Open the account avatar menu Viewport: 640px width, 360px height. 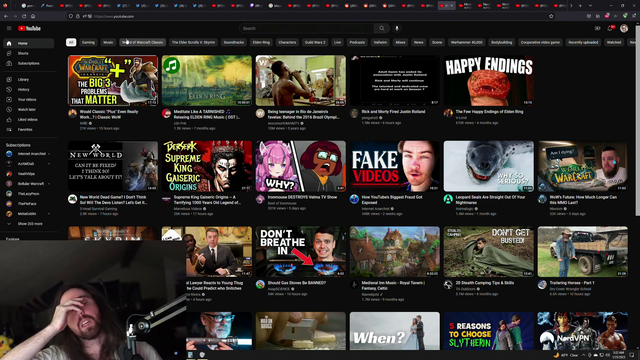pos(624,28)
